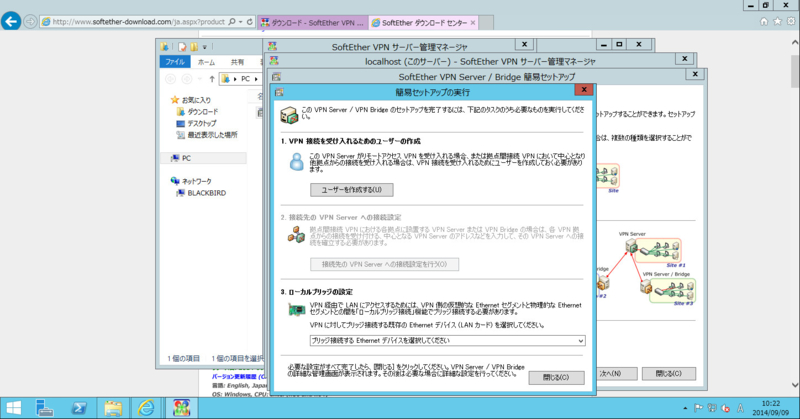Click the browser forward arrow button
Viewport: 800px width, 419px height.
[31, 22]
